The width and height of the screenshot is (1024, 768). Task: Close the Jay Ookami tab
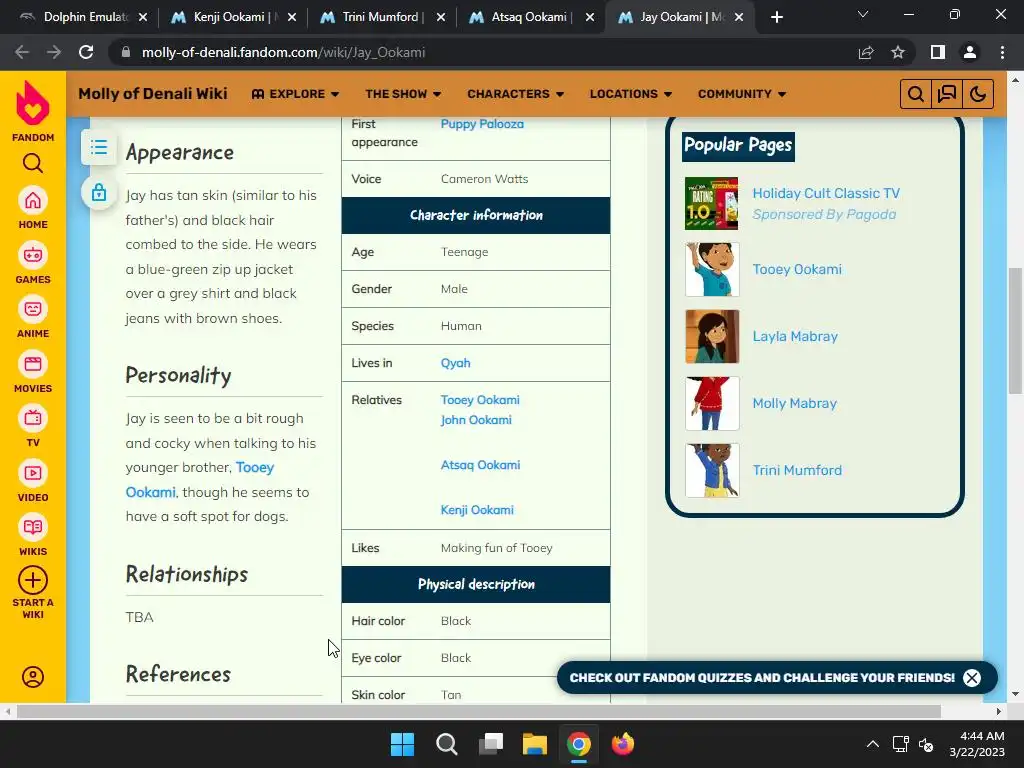(x=739, y=18)
